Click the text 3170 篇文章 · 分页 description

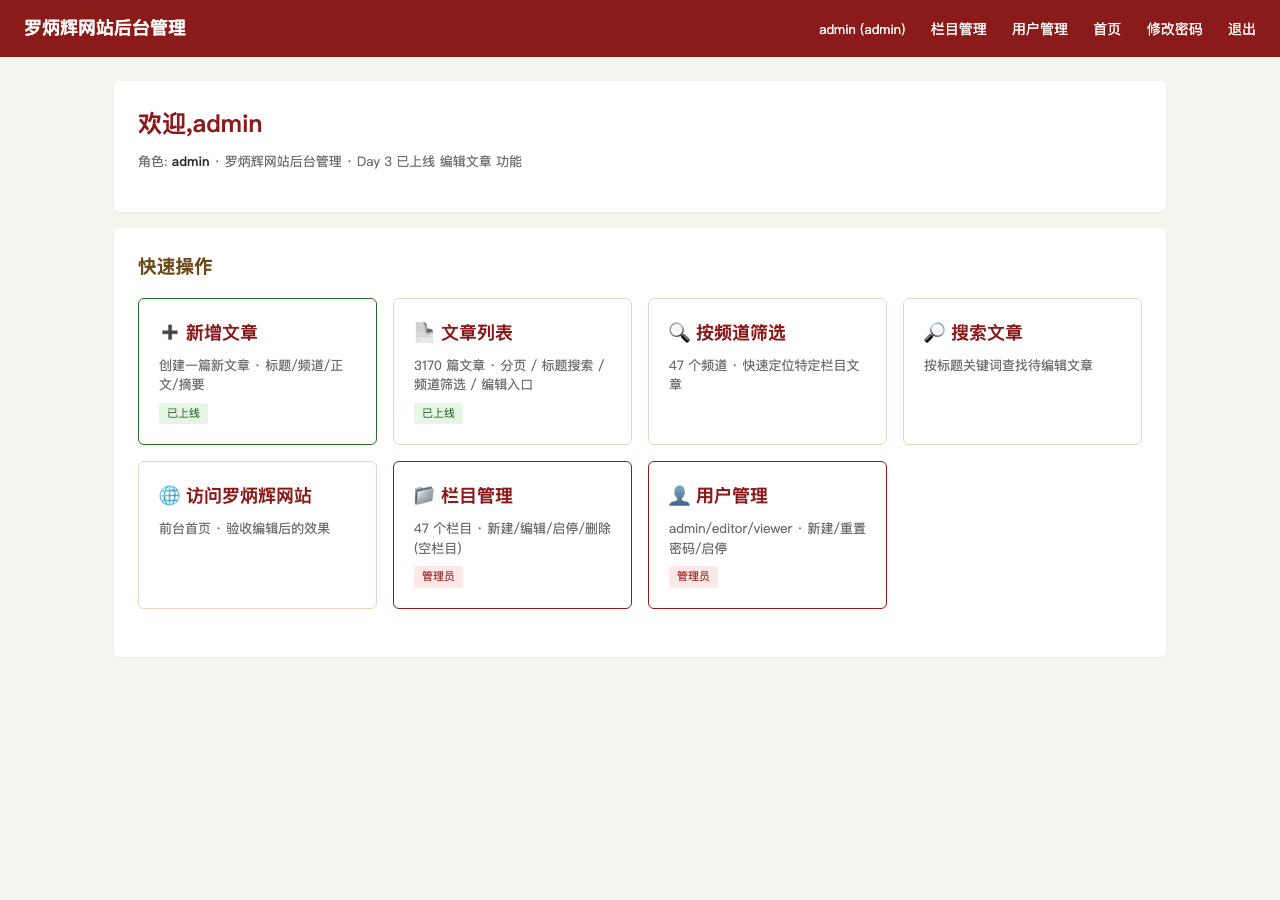click(x=511, y=375)
